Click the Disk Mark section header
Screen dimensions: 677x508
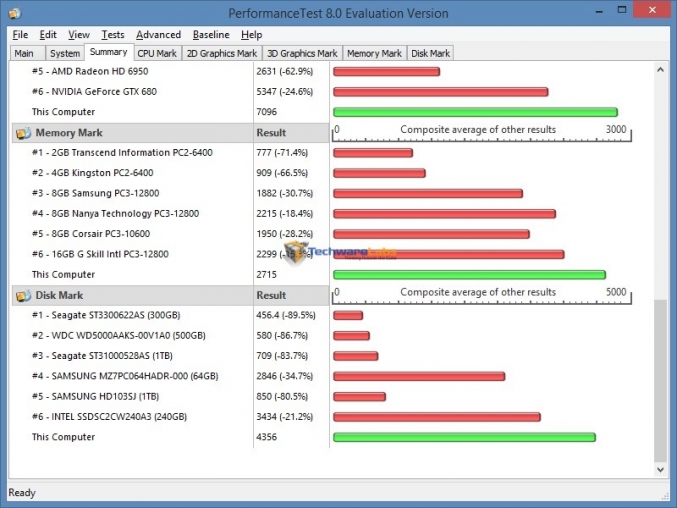[x=133, y=296]
